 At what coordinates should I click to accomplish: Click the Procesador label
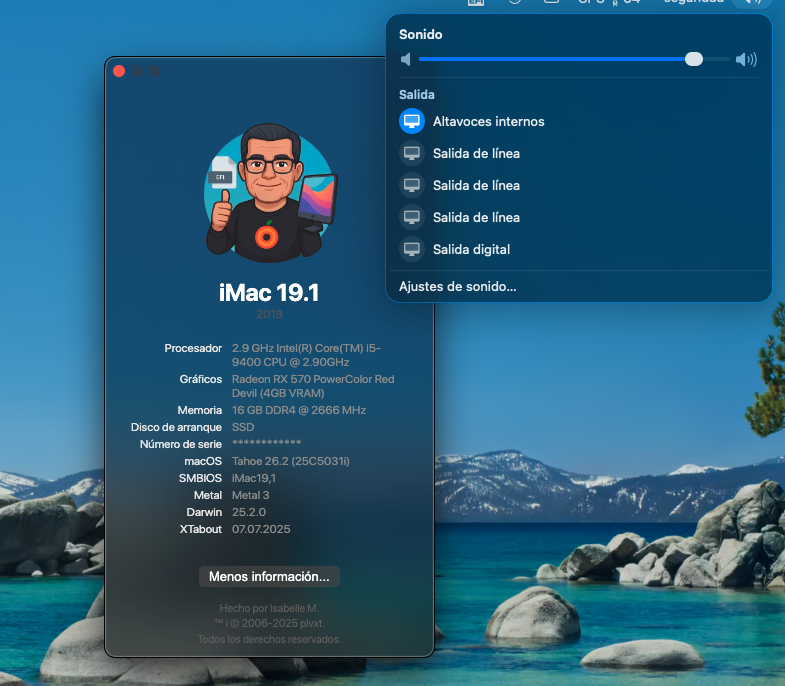193,348
